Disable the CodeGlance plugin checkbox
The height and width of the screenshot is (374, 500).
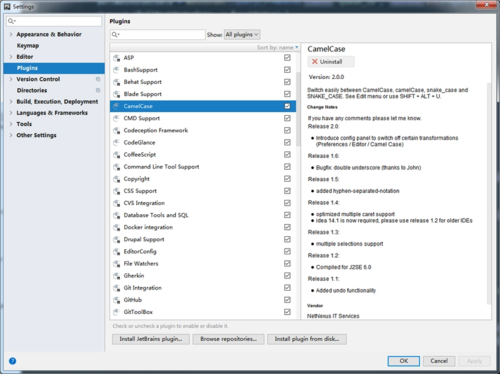pos(287,142)
